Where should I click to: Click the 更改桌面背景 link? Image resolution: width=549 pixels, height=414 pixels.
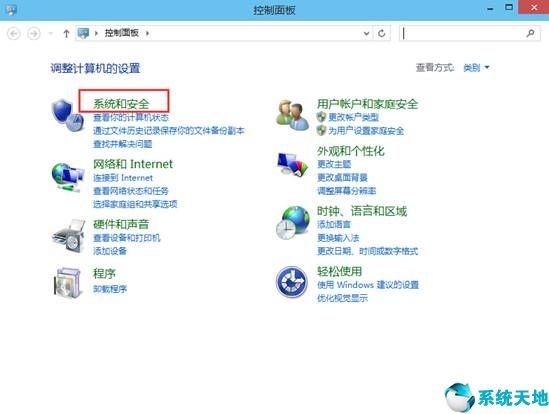pos(342,177)
